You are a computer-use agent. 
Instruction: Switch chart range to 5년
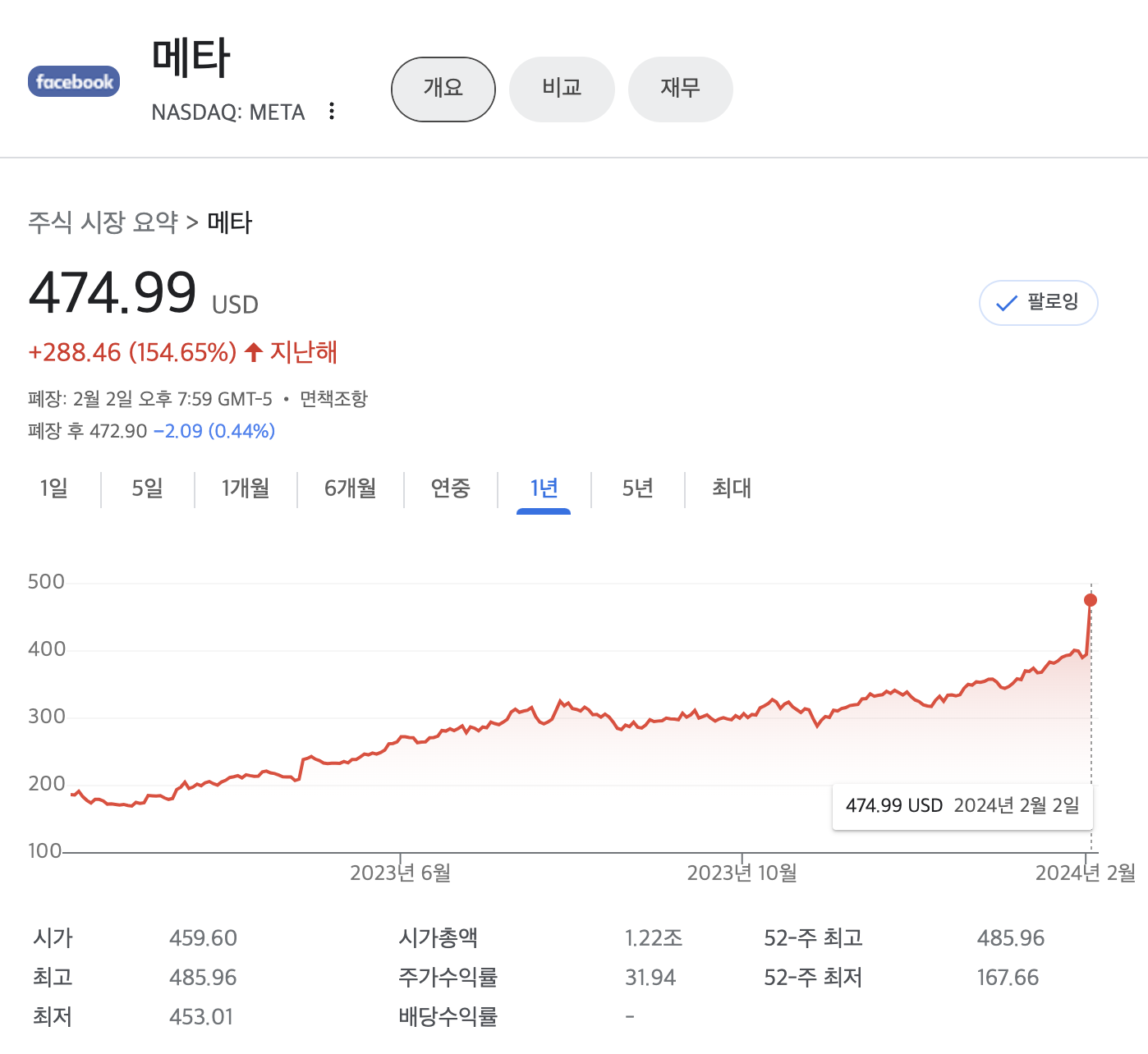point(638,488)
